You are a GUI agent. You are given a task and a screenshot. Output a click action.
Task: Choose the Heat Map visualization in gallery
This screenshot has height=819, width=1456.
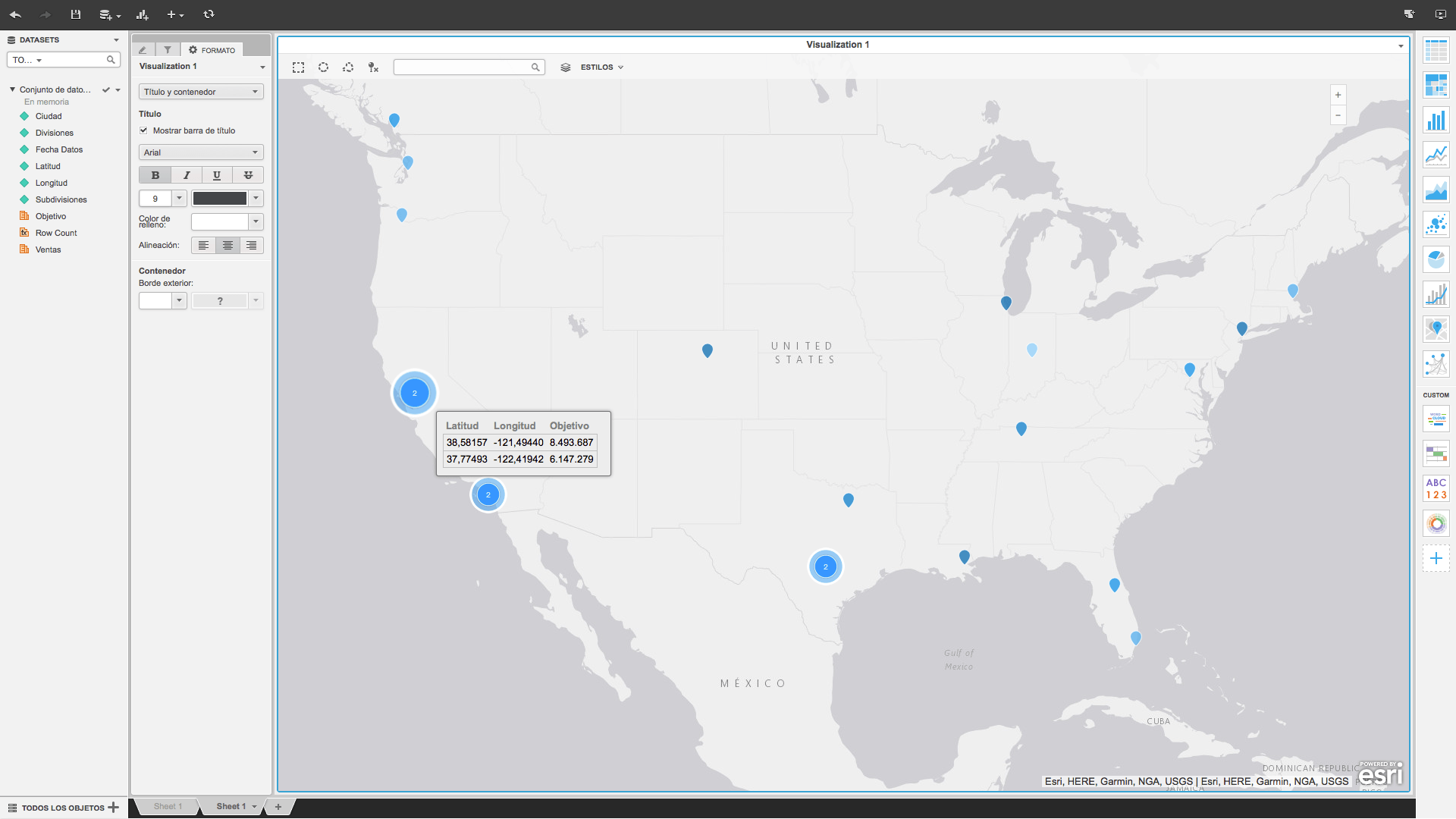coord(1436,86)
